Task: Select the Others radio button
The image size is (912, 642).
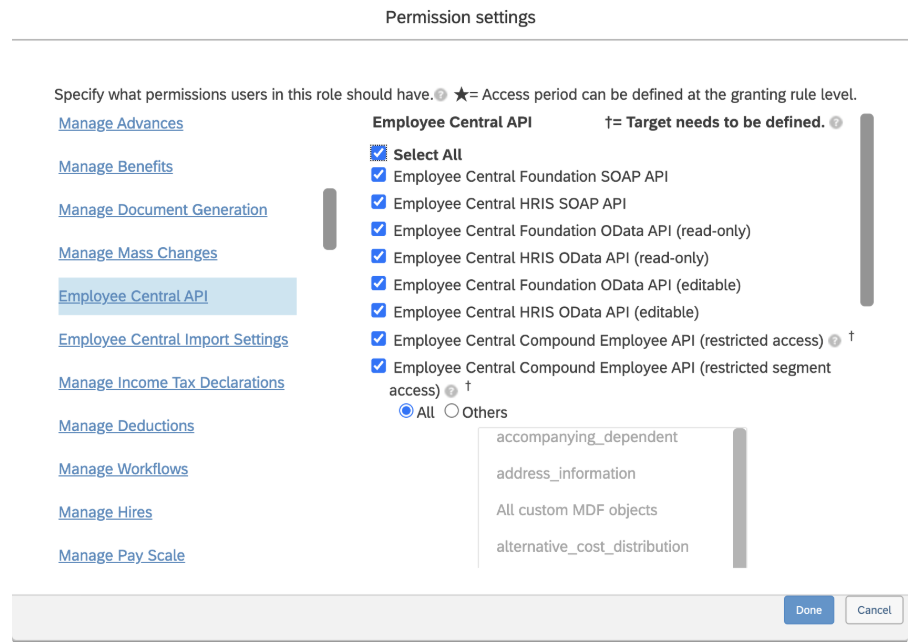Action: click(x=452, y=411)
